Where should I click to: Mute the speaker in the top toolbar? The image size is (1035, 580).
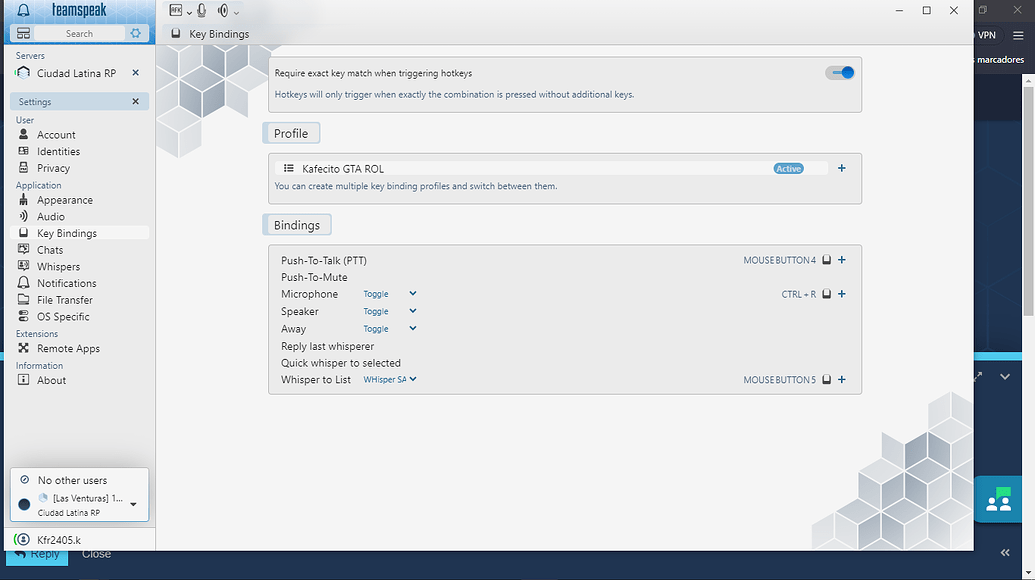coord(222,11)
